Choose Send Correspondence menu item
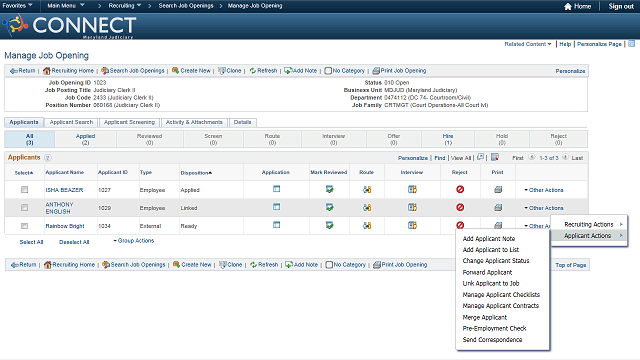 click(x=492, y=340)
